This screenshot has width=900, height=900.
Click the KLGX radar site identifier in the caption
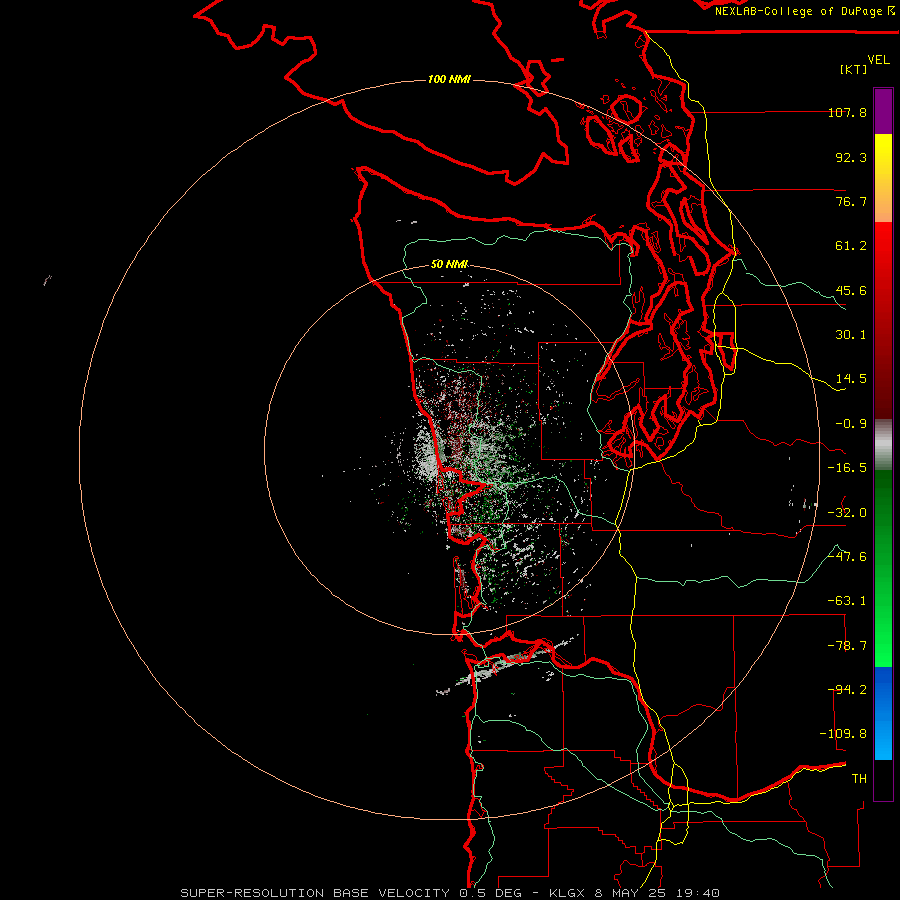(568, 893)
